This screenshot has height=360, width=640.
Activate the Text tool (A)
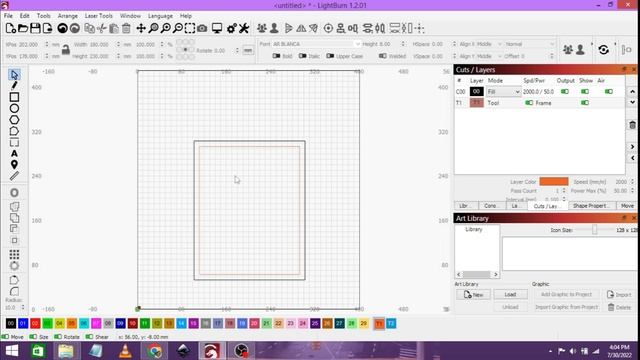pyautogui.click(x=14, y=153)
